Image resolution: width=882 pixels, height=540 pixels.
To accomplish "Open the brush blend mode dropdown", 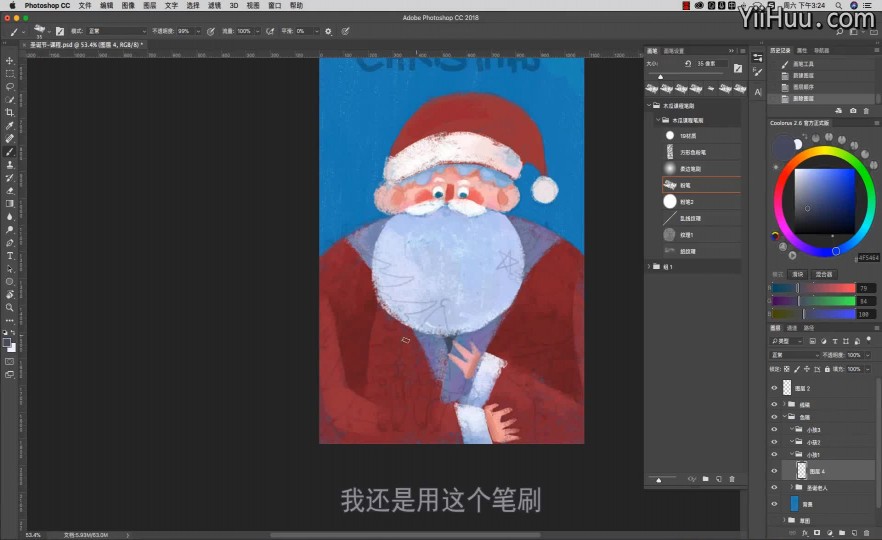I will coord(116,32).
